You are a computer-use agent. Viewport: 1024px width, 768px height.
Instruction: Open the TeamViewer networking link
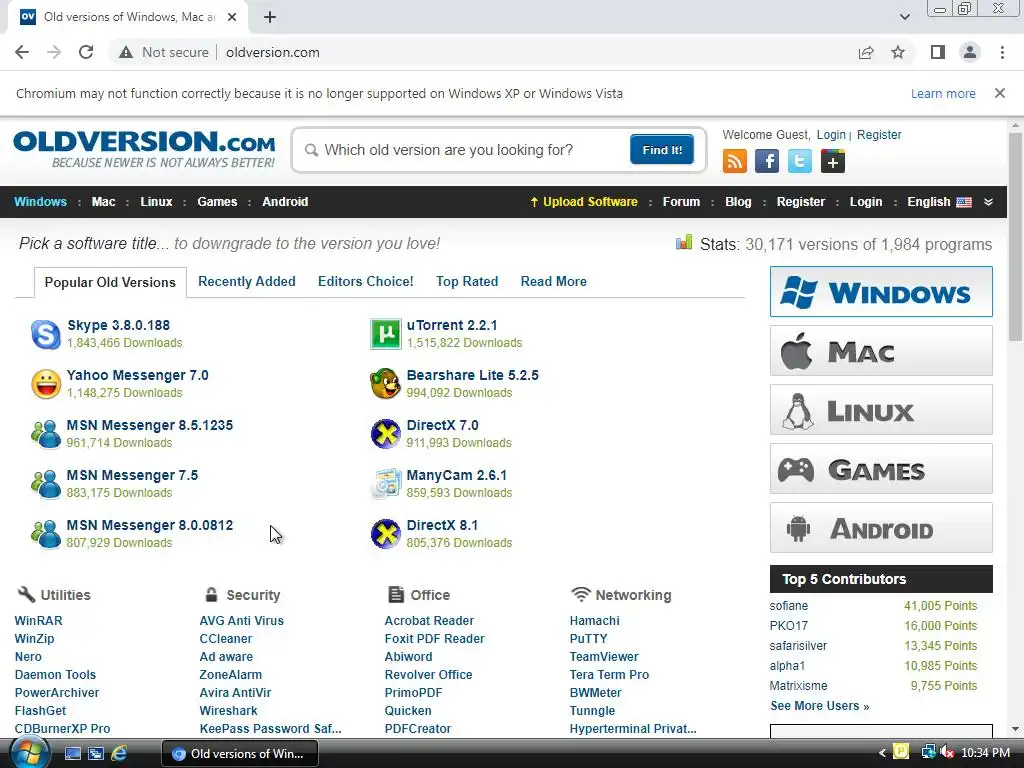(x=604, y=657)
